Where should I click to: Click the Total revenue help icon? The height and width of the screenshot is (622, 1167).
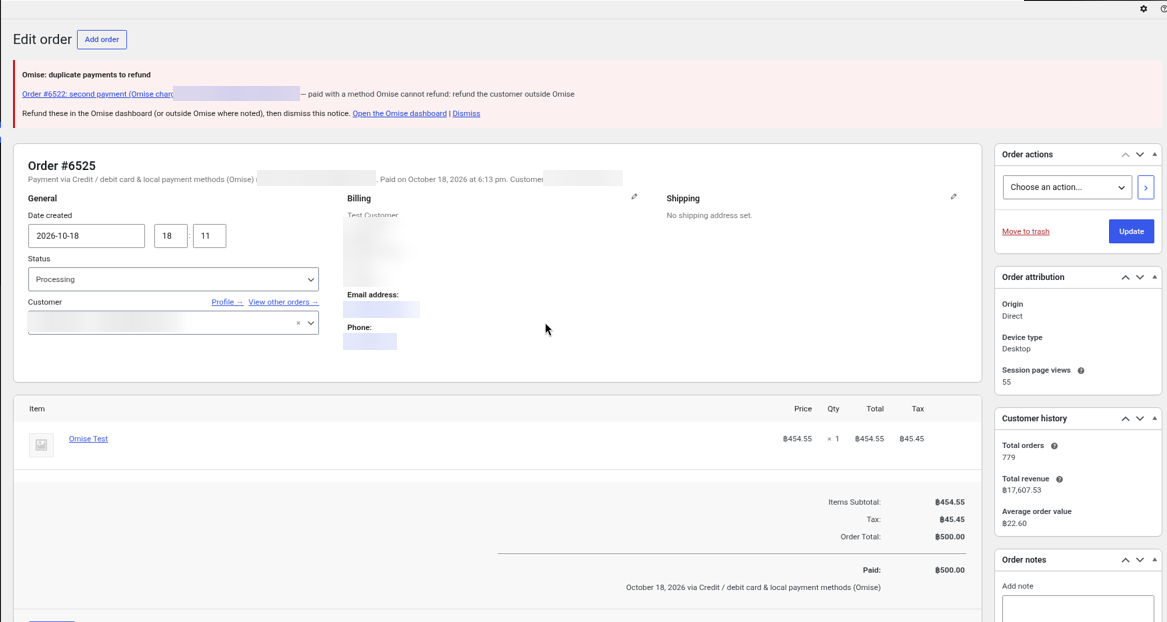[x=1059, y=479]
